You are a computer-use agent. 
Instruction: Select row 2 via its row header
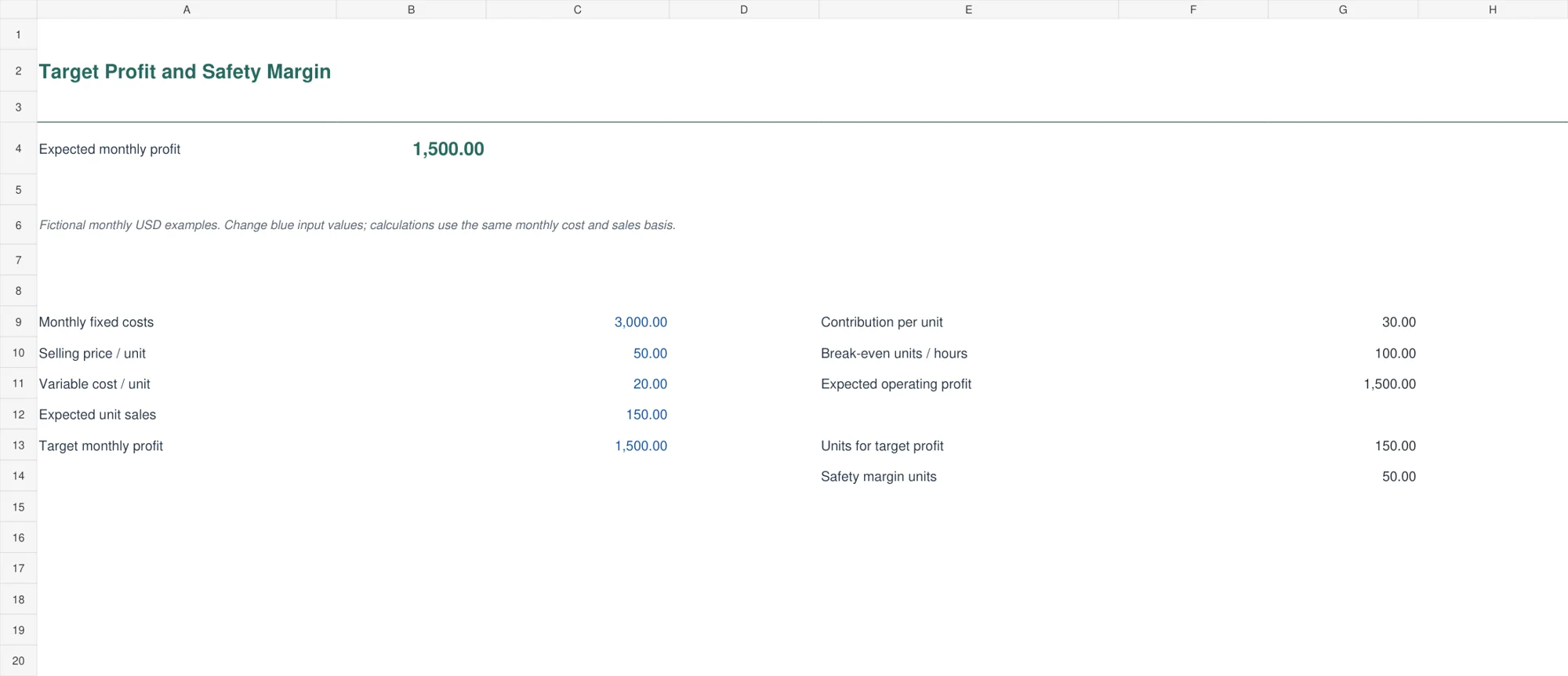point(18,71)
